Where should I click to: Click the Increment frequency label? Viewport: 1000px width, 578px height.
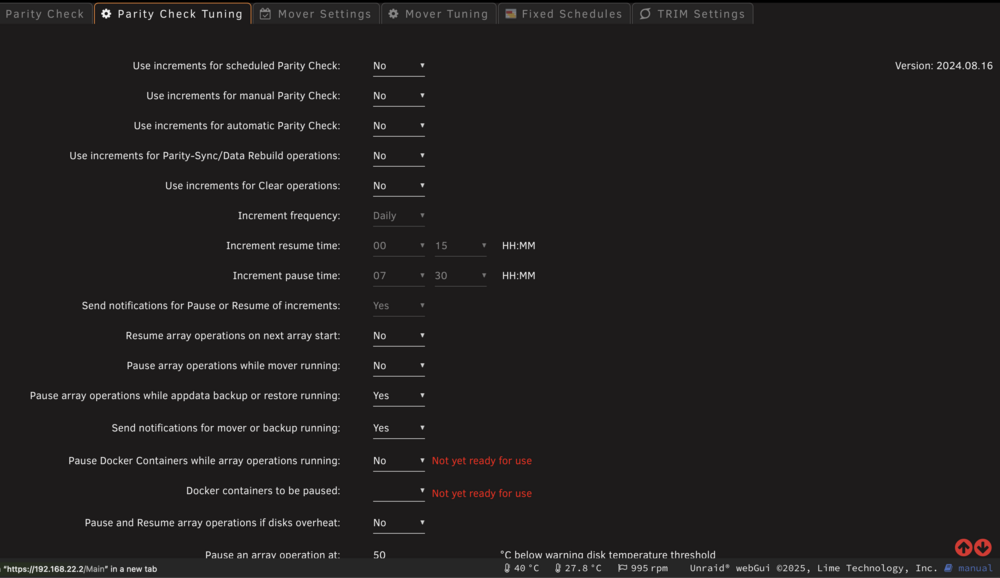click(289, 216)
